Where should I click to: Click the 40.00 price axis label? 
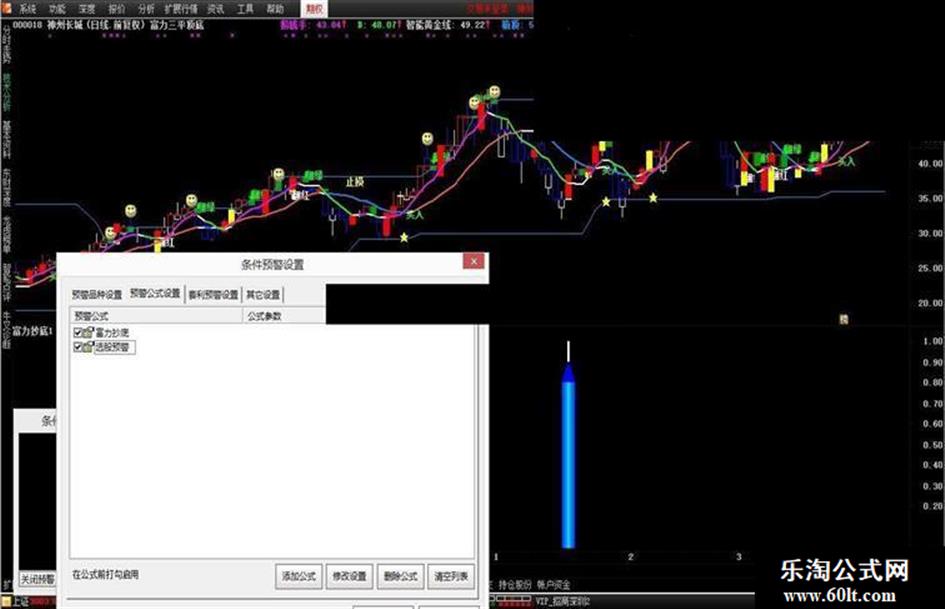[x=929, y=163]
